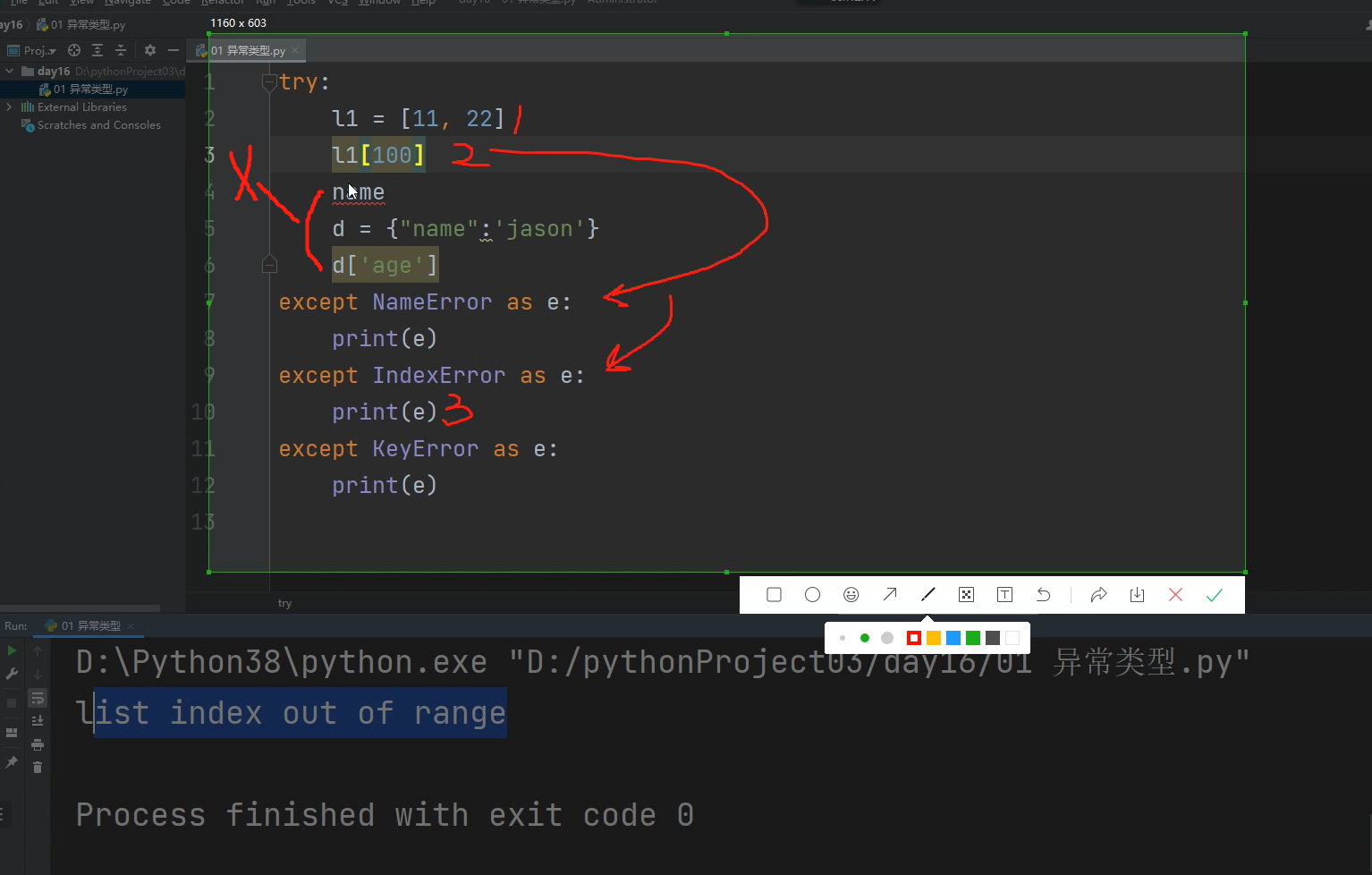The image size is (1372, 875).
Task: Click the 'except KeyError as e:' line
Action: pyautogui.click(x=418, y=449)
